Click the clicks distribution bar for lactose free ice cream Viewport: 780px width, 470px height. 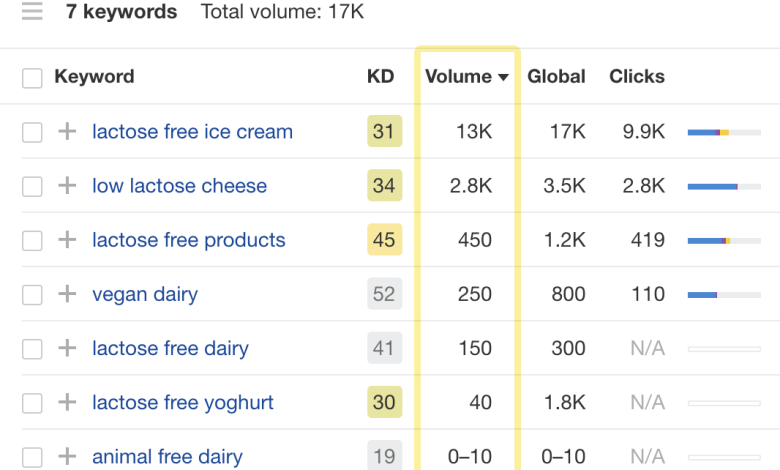click(723, 132)
